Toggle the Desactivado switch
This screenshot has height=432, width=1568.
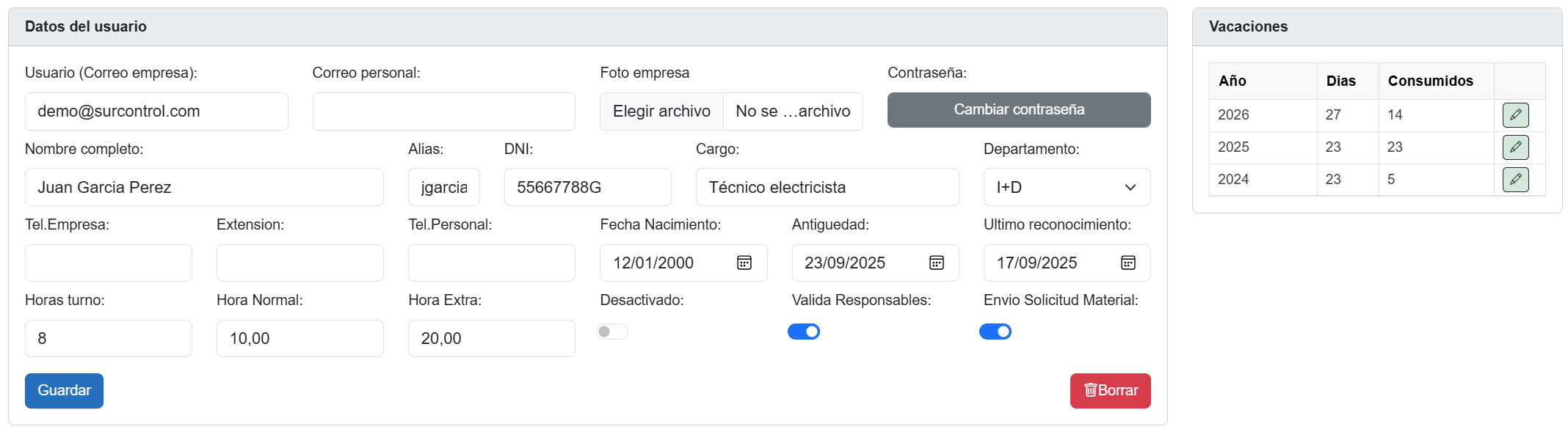pos(612,332)
